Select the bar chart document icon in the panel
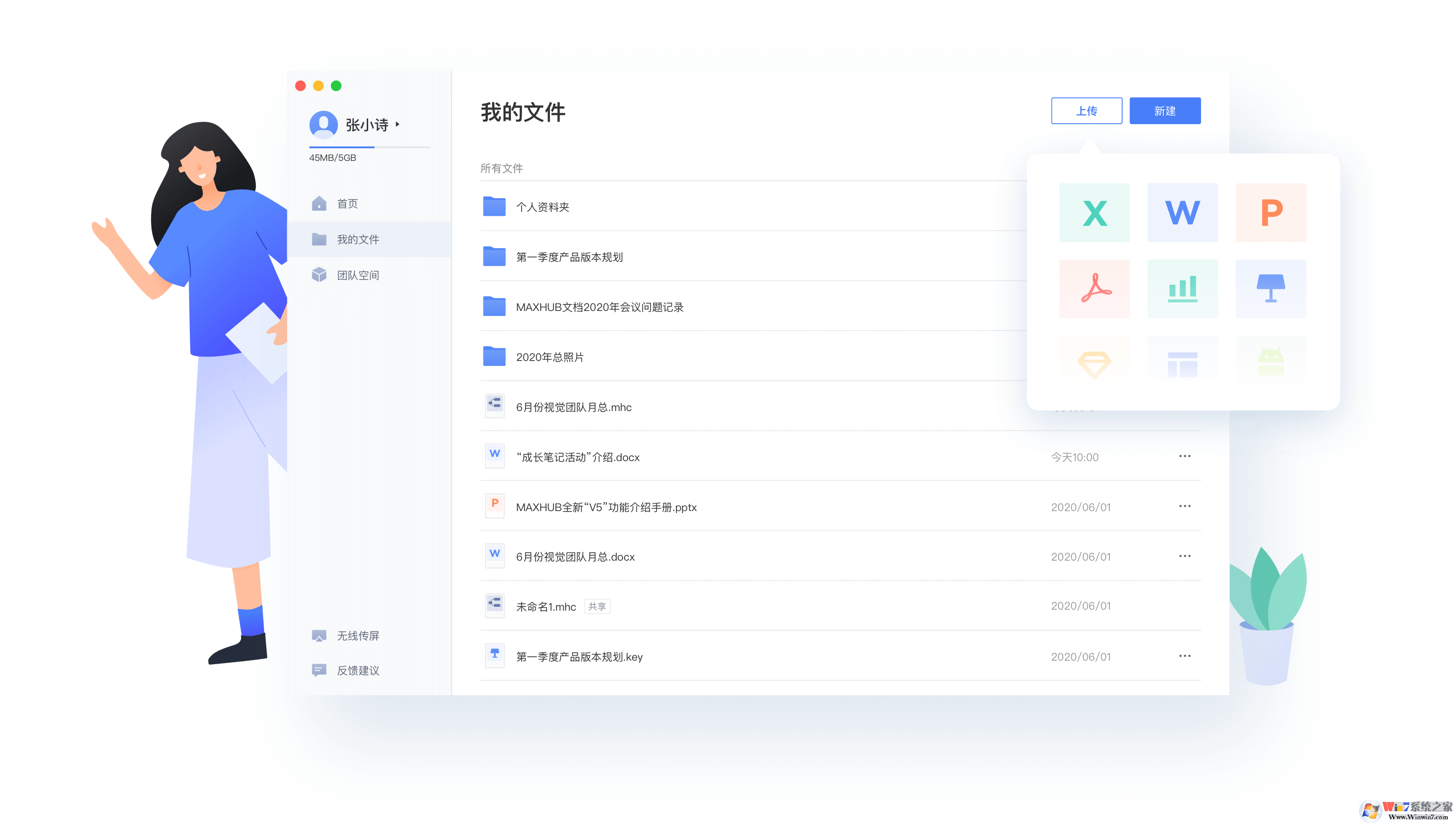Screen dimensions: 1456x824 (1182, 288)
